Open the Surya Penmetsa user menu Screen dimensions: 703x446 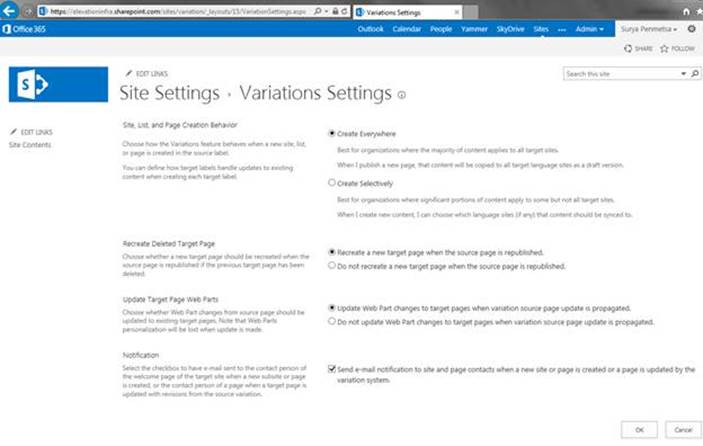coord(649,29)
